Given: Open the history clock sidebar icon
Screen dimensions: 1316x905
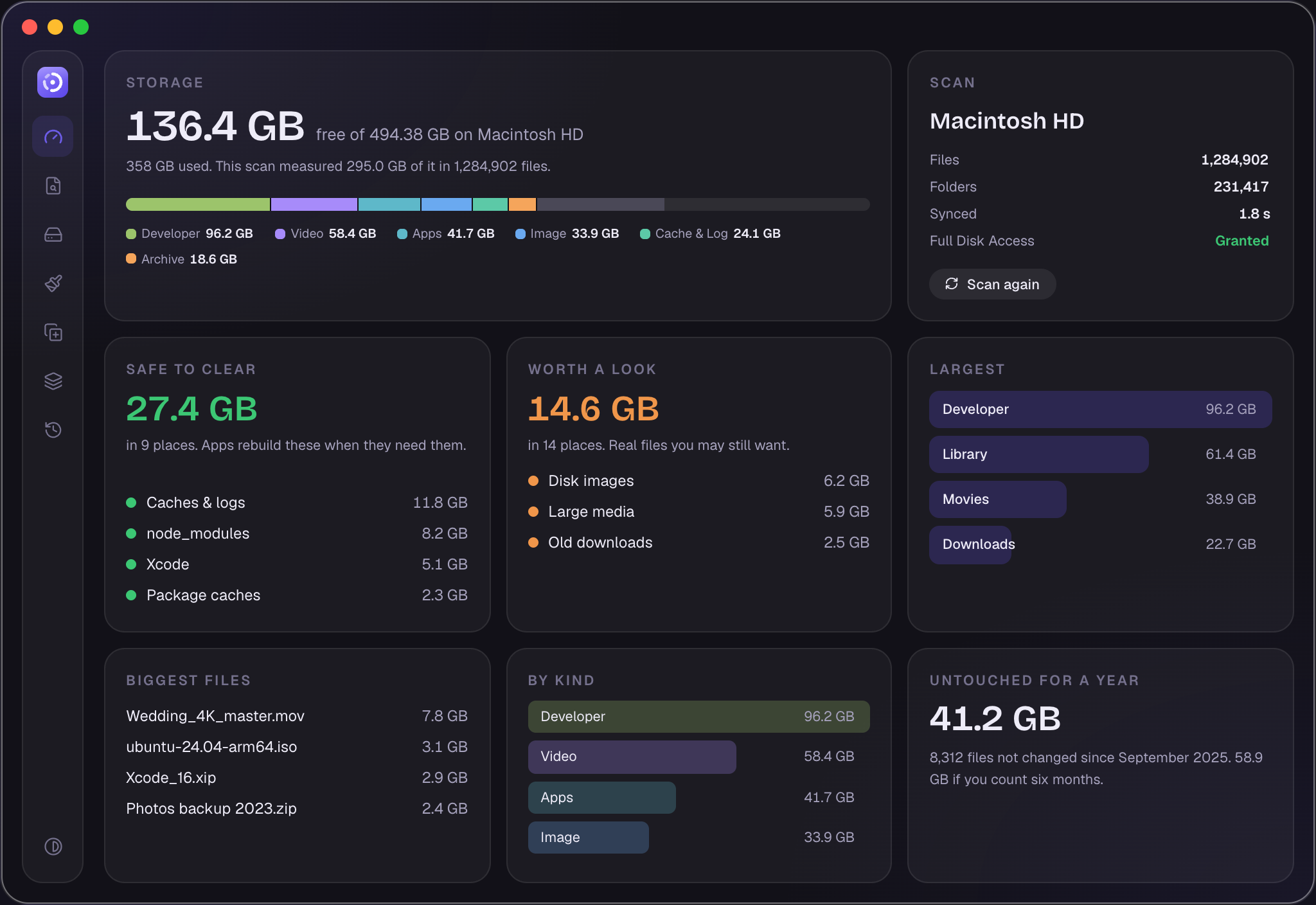Looking at the screenshot, I should (53, 430).
